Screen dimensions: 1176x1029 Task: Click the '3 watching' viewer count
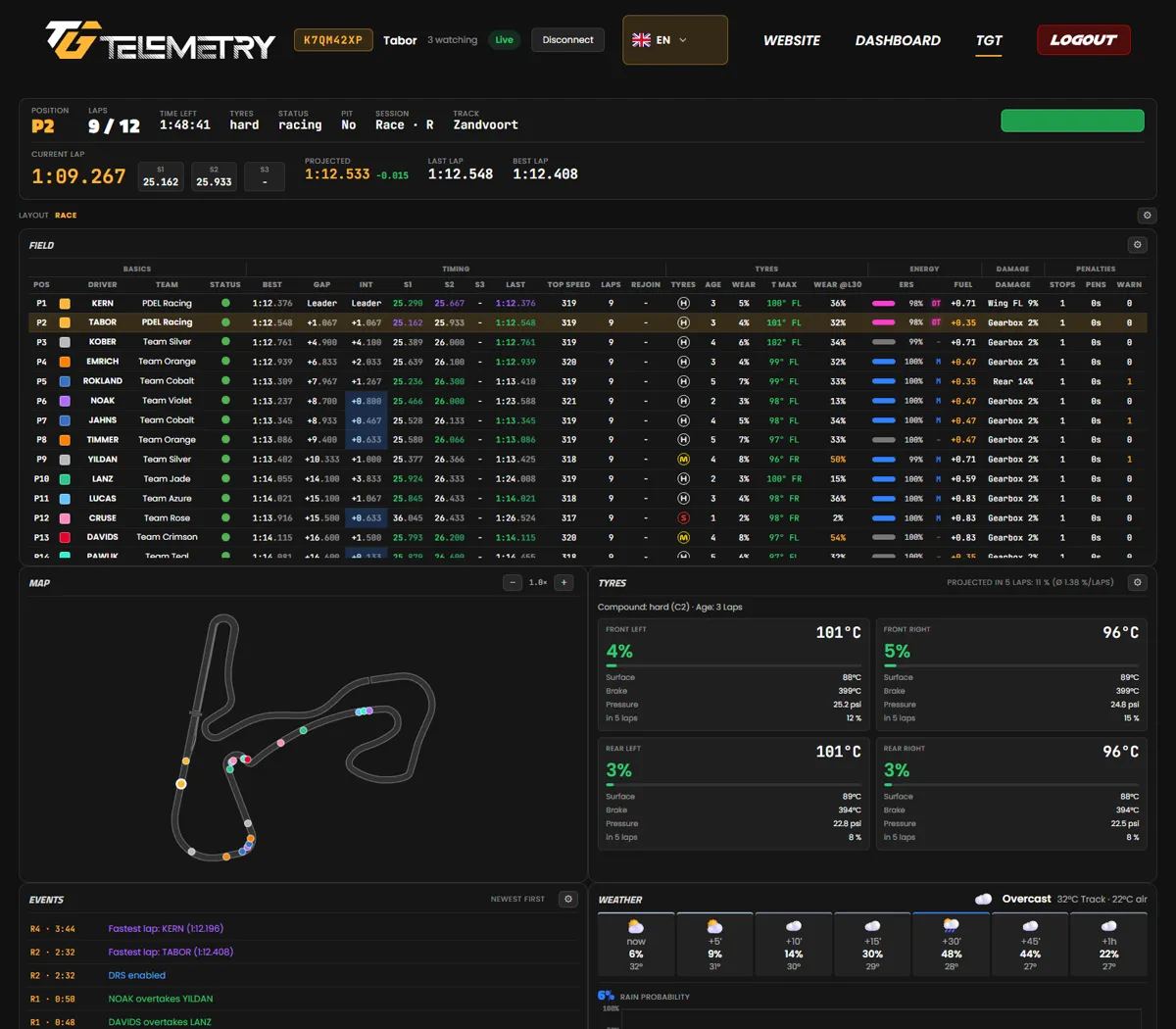(452, 40)
